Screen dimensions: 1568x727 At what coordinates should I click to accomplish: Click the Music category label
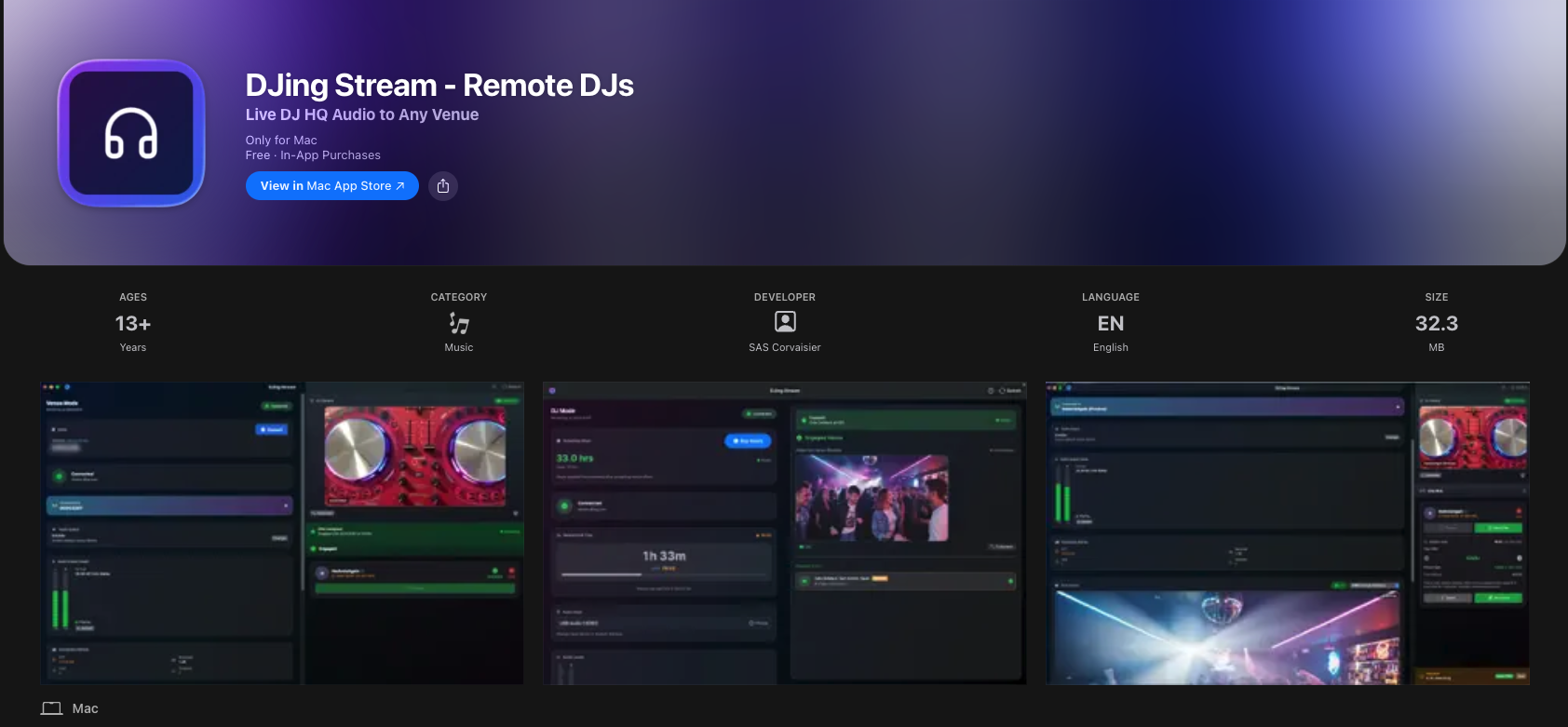[x=459, y=347]
